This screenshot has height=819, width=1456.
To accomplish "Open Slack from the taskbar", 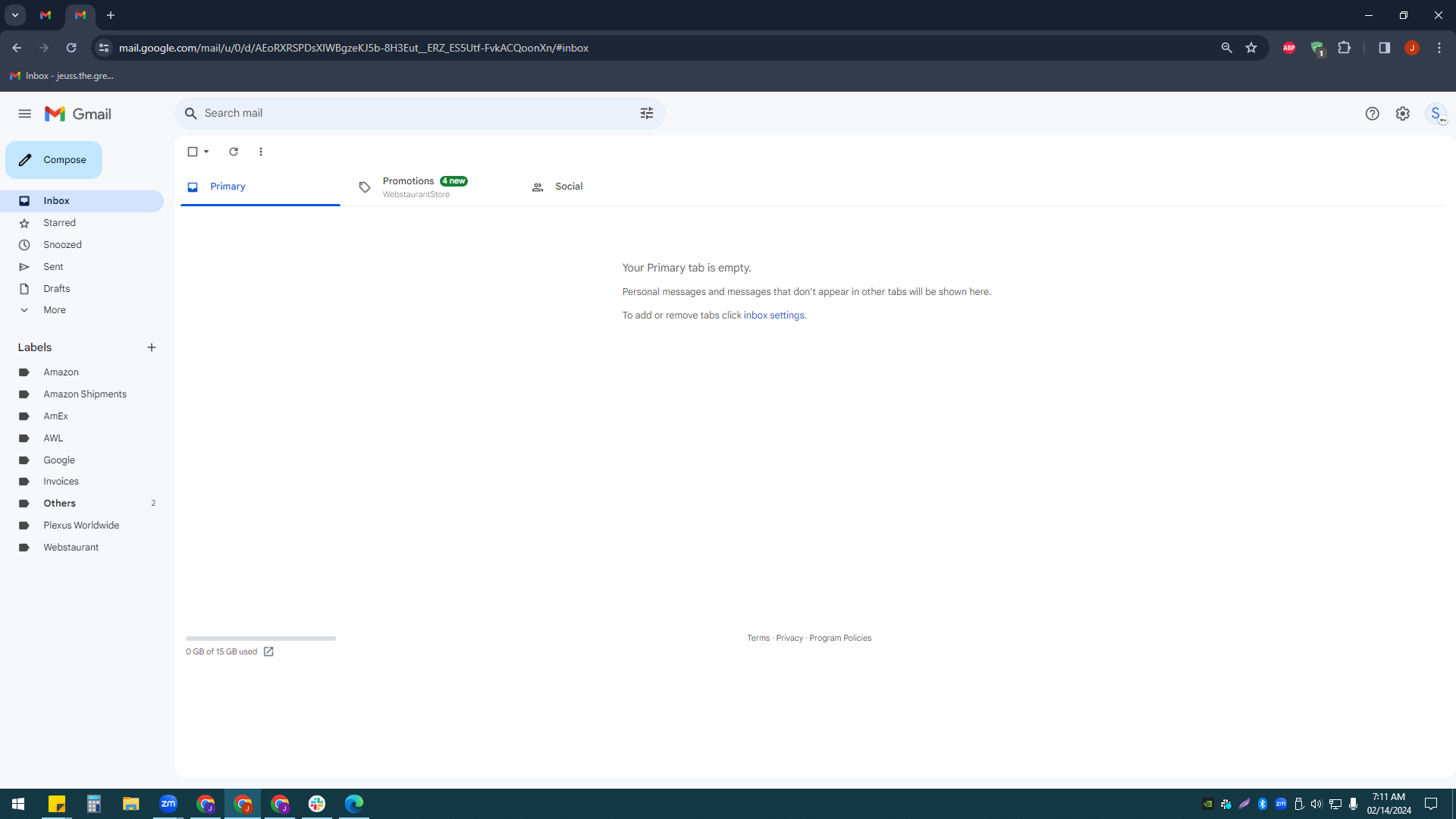I will pyautogui.click(x=317, y=803).
